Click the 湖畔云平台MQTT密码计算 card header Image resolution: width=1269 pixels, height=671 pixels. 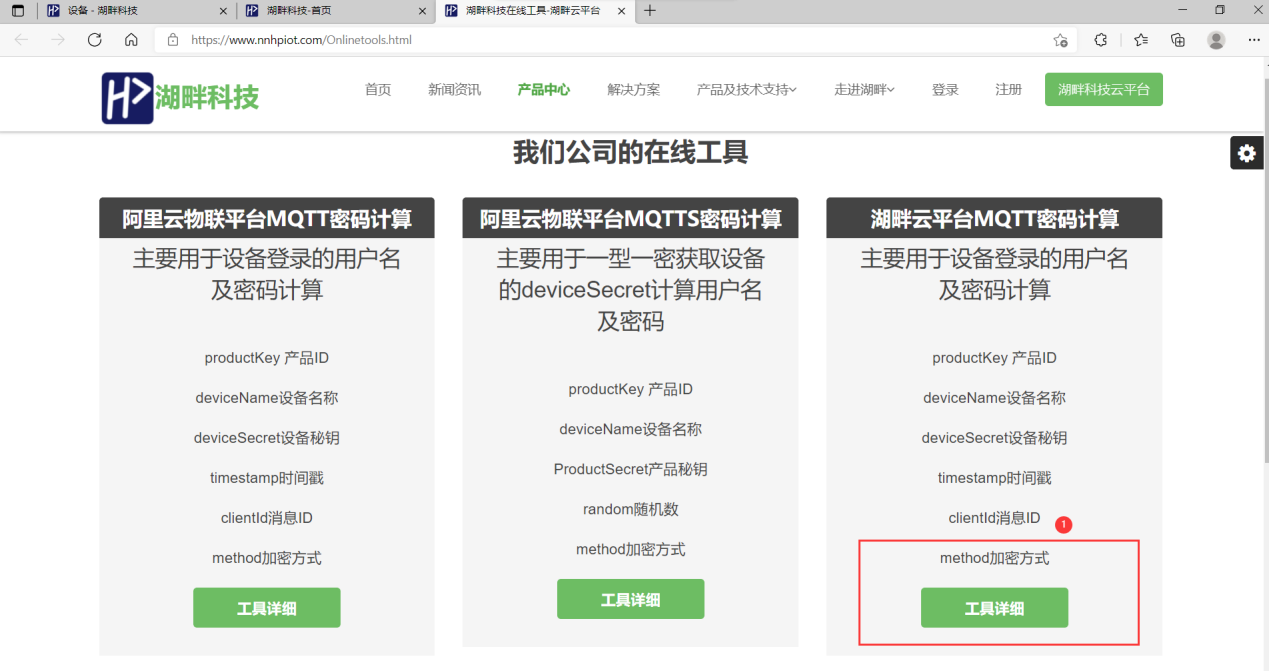coord(994,218)
